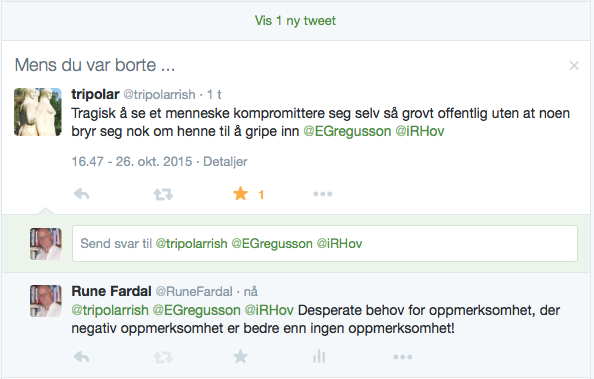Image resolution: width=594 pixels, height=379 pixels.
Task: Open tripolar's profile avatar
Action: tap(38, 112)
